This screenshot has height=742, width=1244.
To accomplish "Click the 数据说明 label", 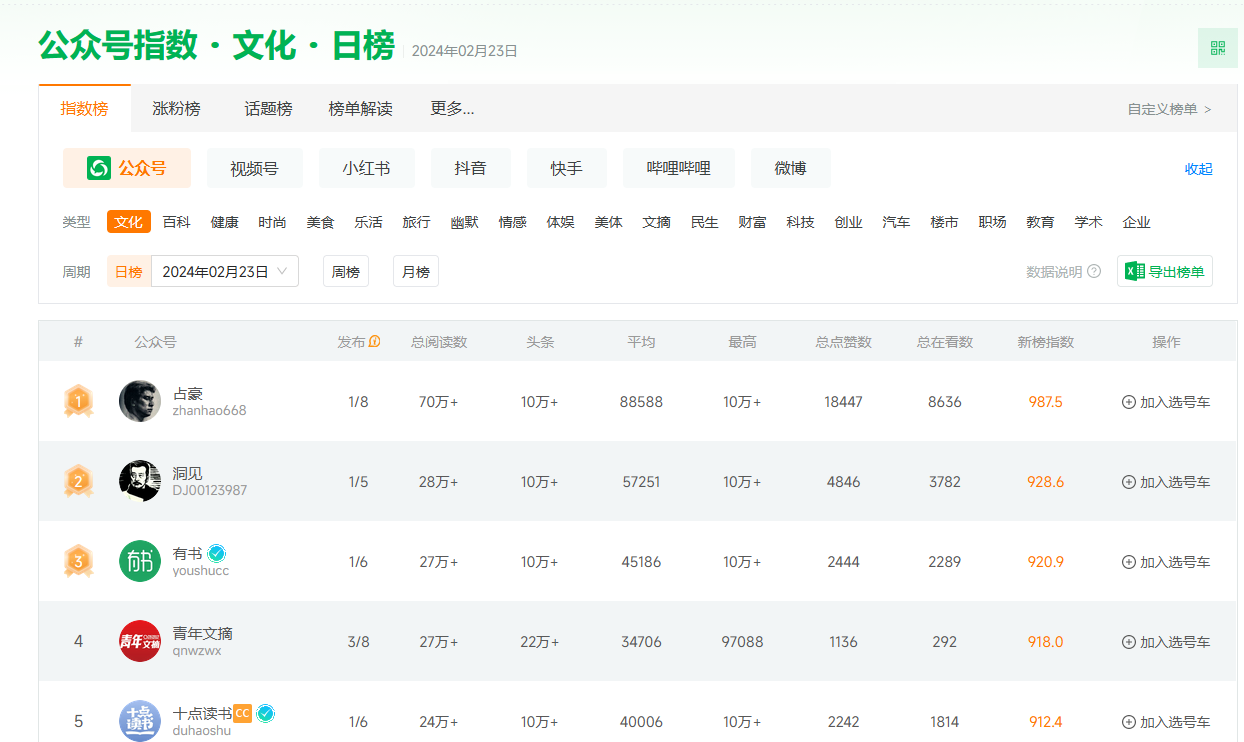I will click(1054, 272).
